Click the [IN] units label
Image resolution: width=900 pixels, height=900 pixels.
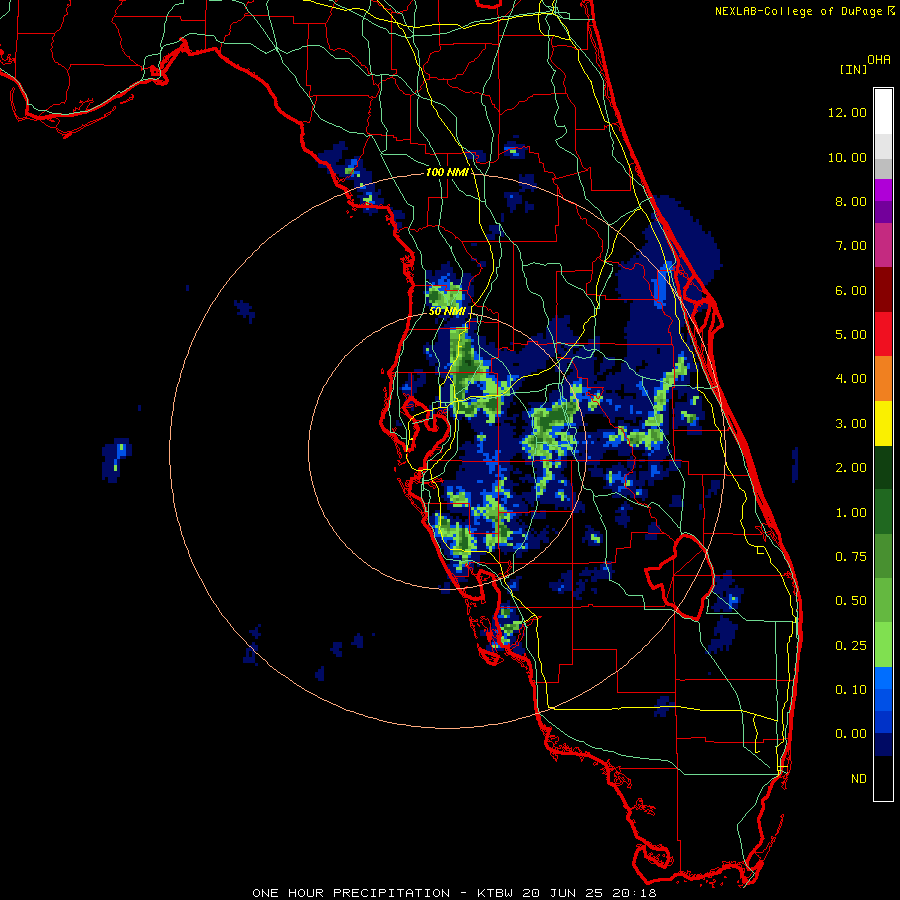click(x=853, y=69)
